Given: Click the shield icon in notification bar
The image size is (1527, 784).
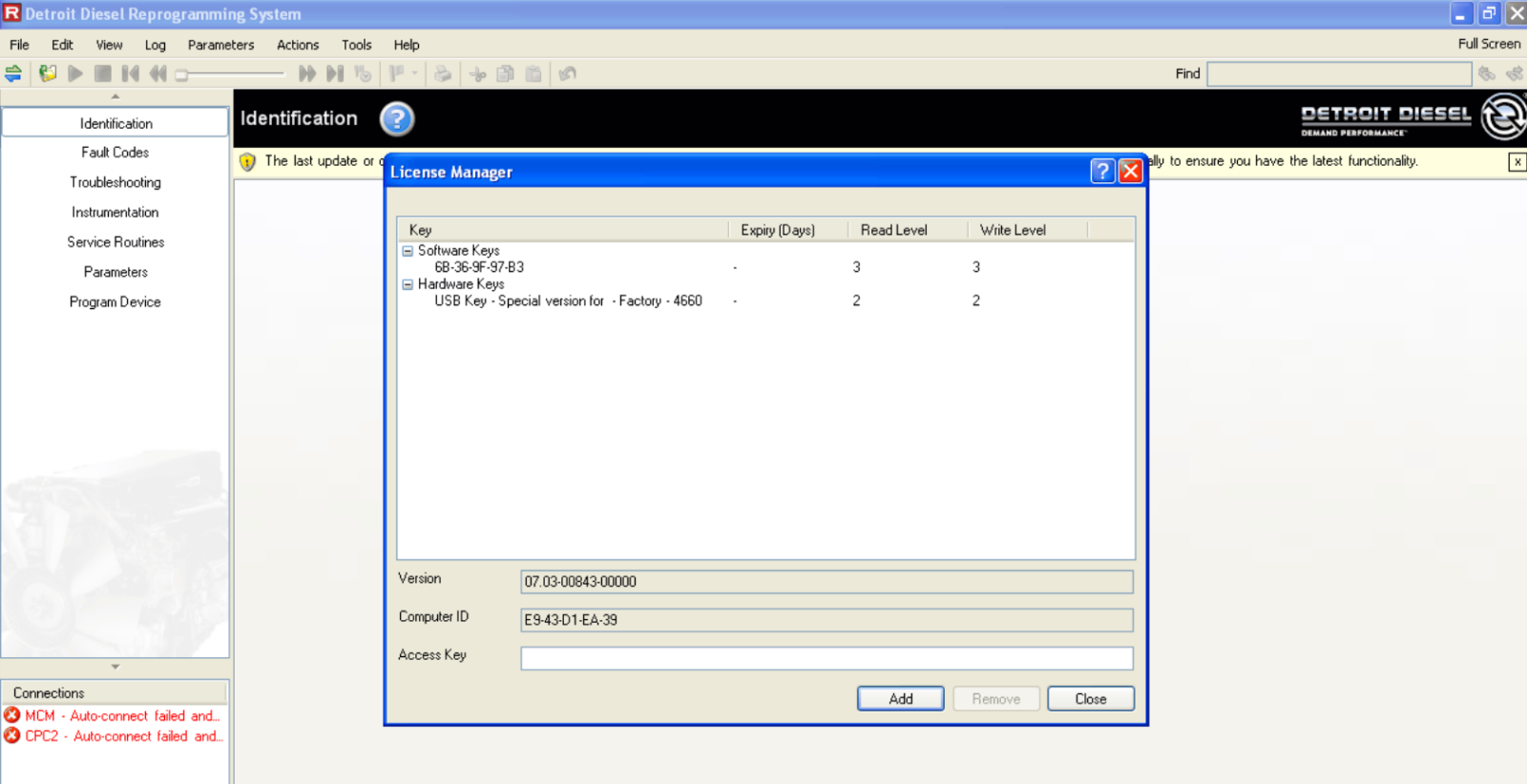Looking at the screenshot, I should coord(247,162).
